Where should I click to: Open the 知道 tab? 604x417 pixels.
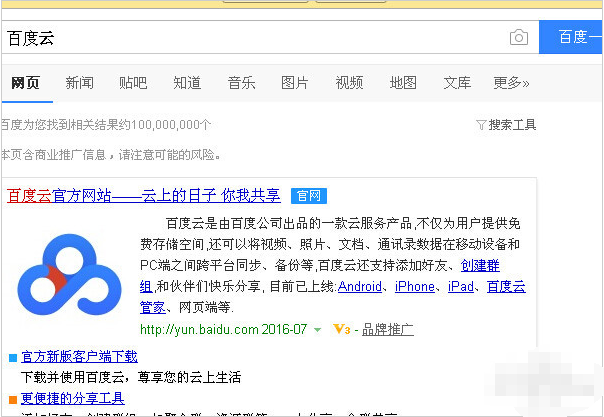(x=187, y=82)
